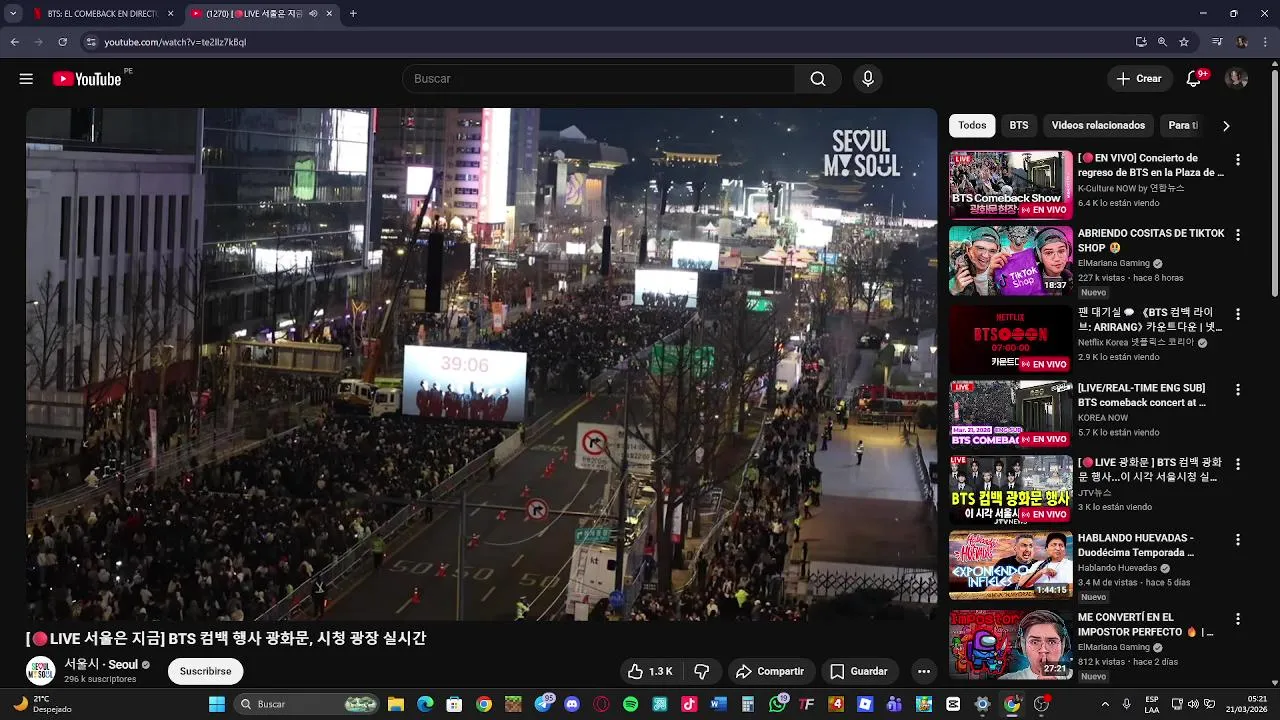Open the browser zoom magnifier icon

[x=1162, y=42]
